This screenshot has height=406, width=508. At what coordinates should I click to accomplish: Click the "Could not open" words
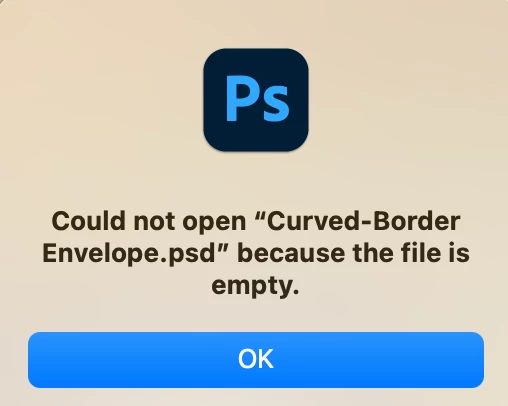point(149,221)
